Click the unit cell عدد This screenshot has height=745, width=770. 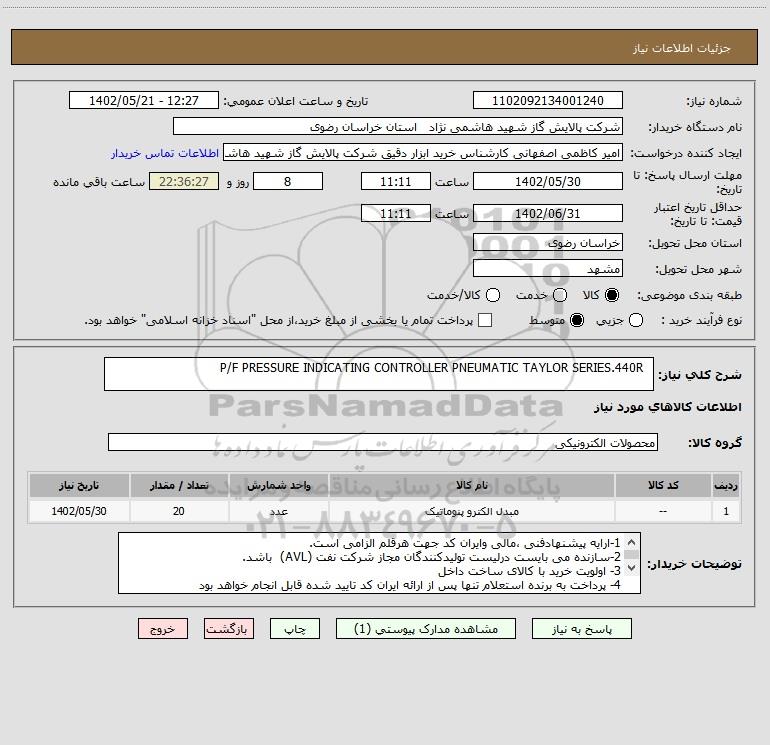[x=278, y=511]
